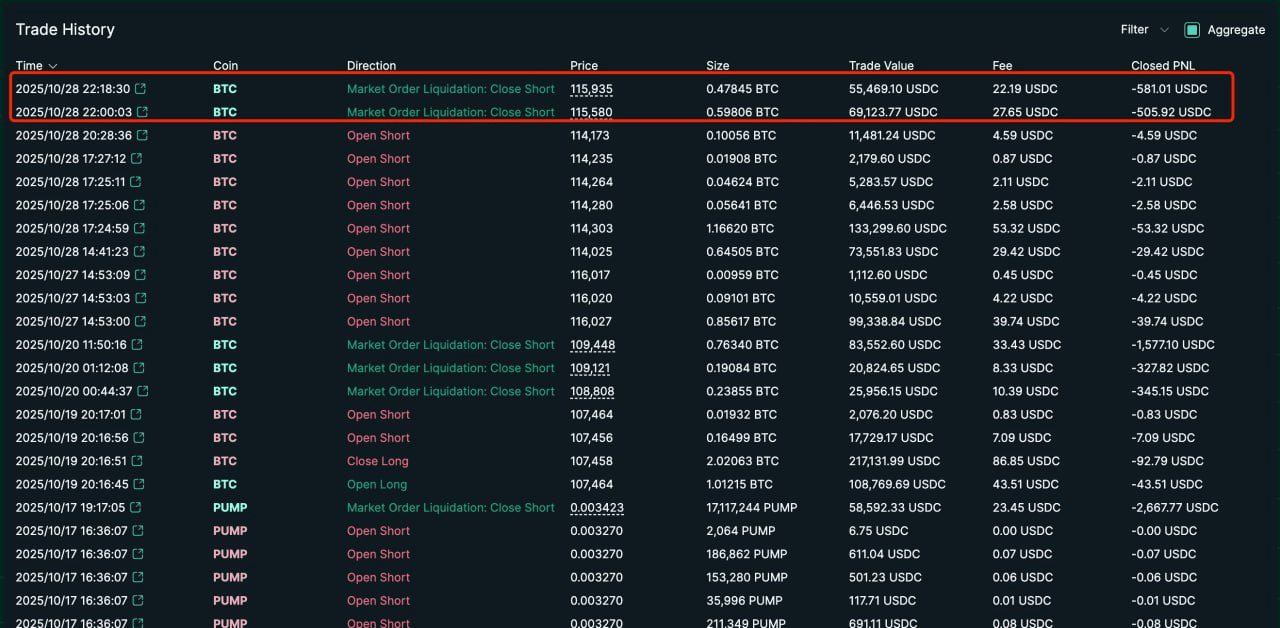
Task: Click the dotted-underlined price 115,935
Action: click(591, 89)
